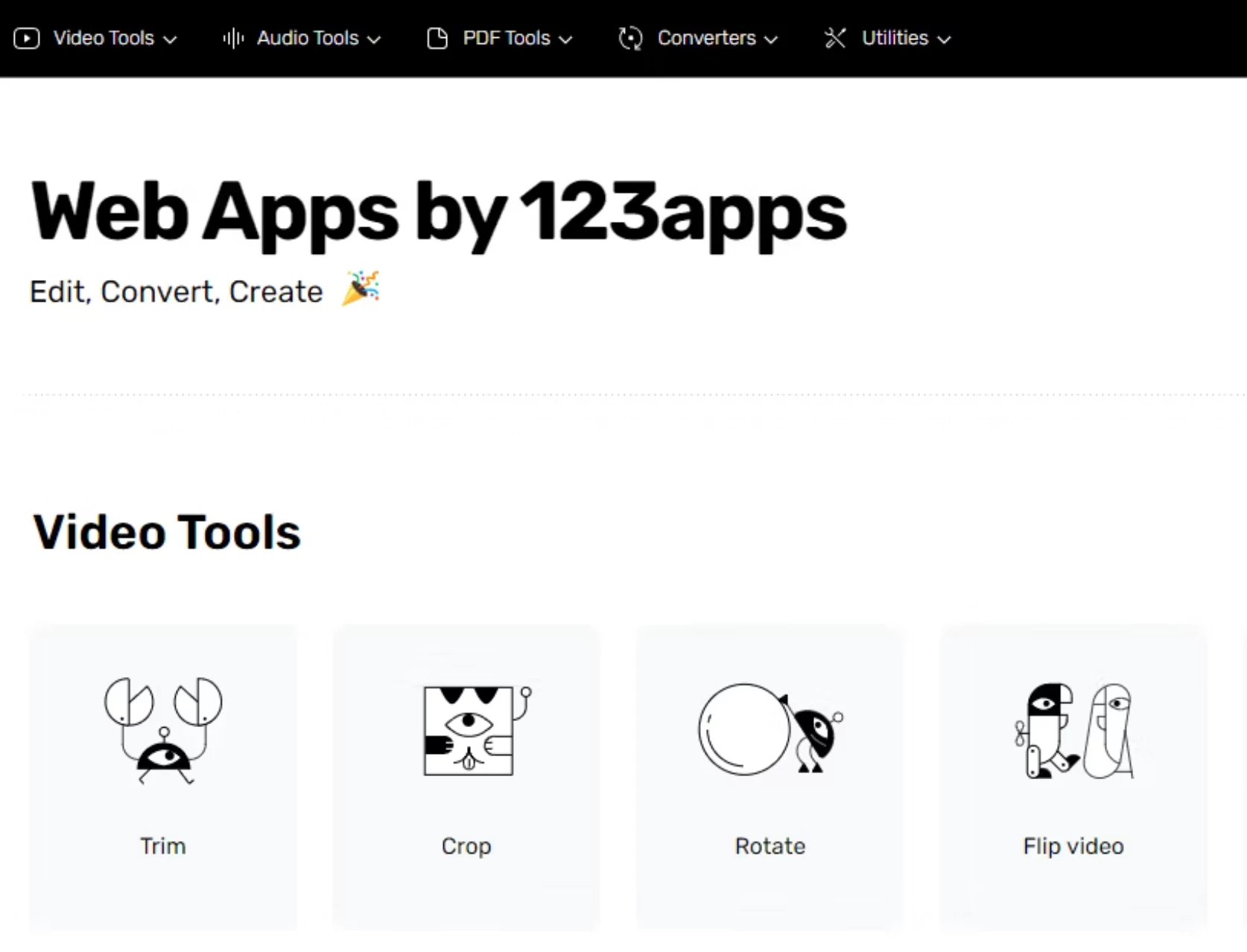Expand the Converters dropdown chevron
Image resolution: width=1247 pixels, height=952 pixels.
point(772,39)
